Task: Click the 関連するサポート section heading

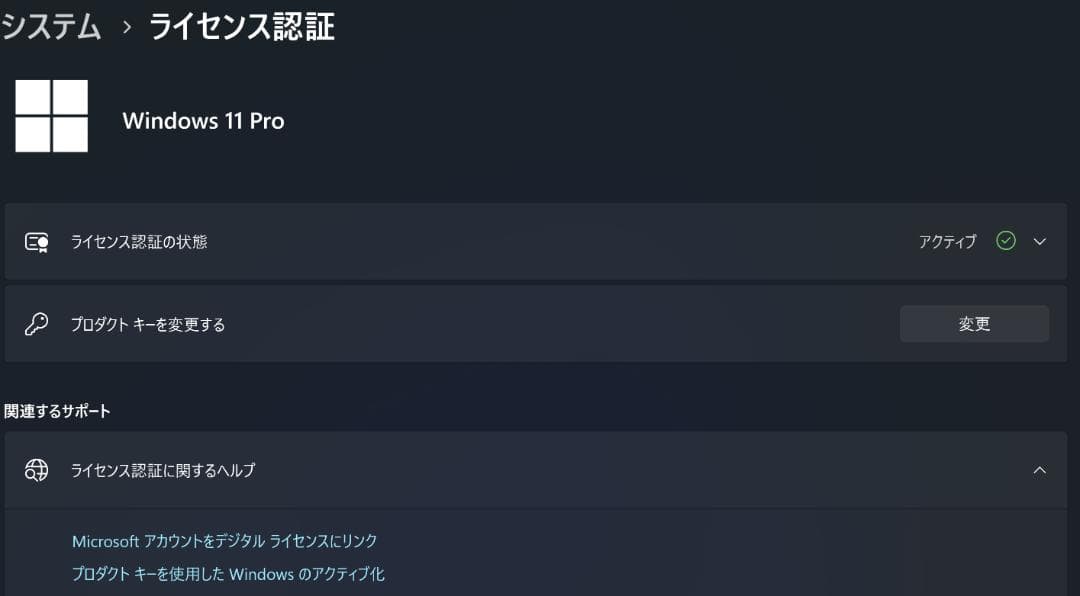Action: pos(55,410)
